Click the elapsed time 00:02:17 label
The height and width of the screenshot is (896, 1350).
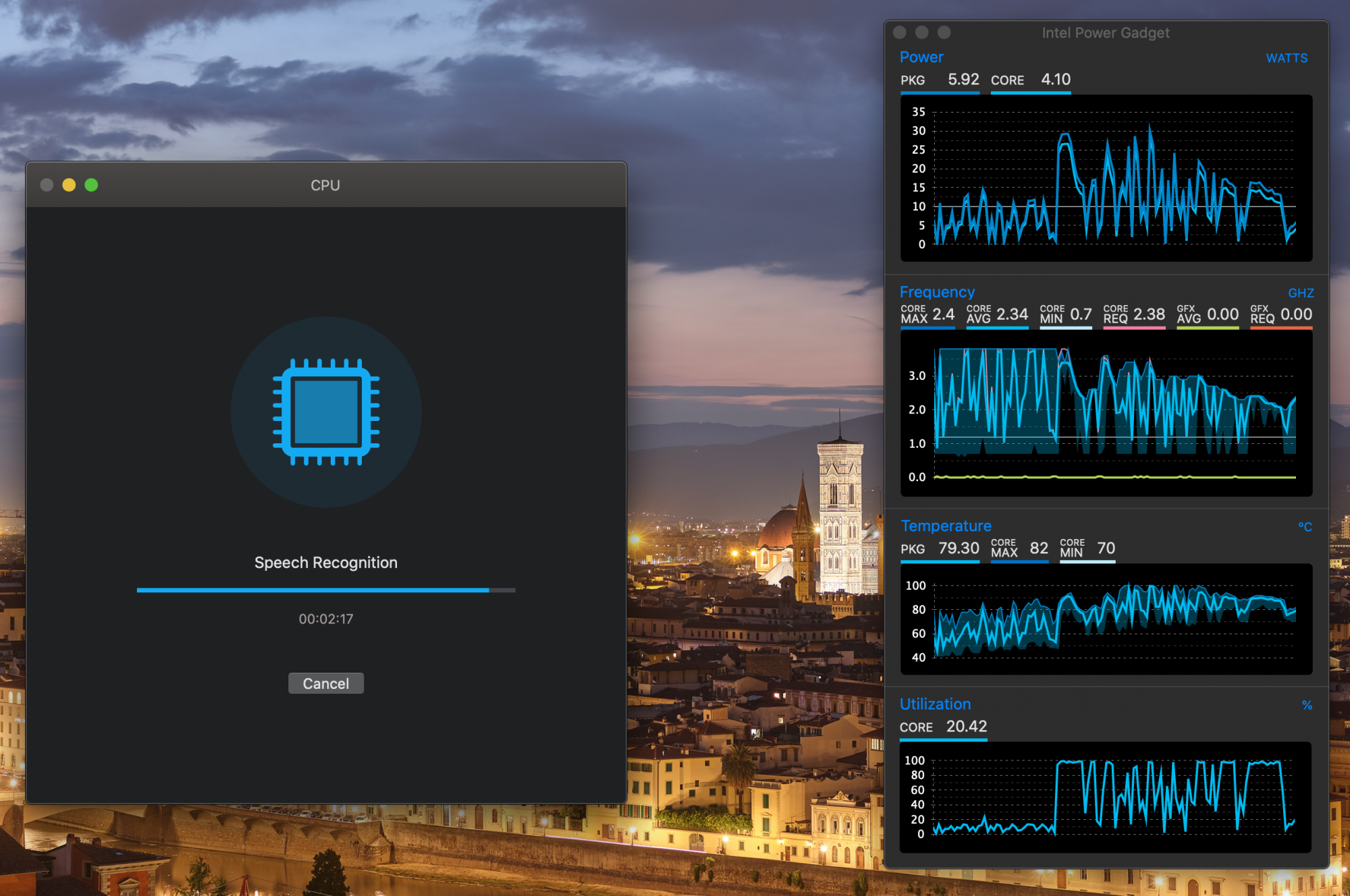point(326,619)
